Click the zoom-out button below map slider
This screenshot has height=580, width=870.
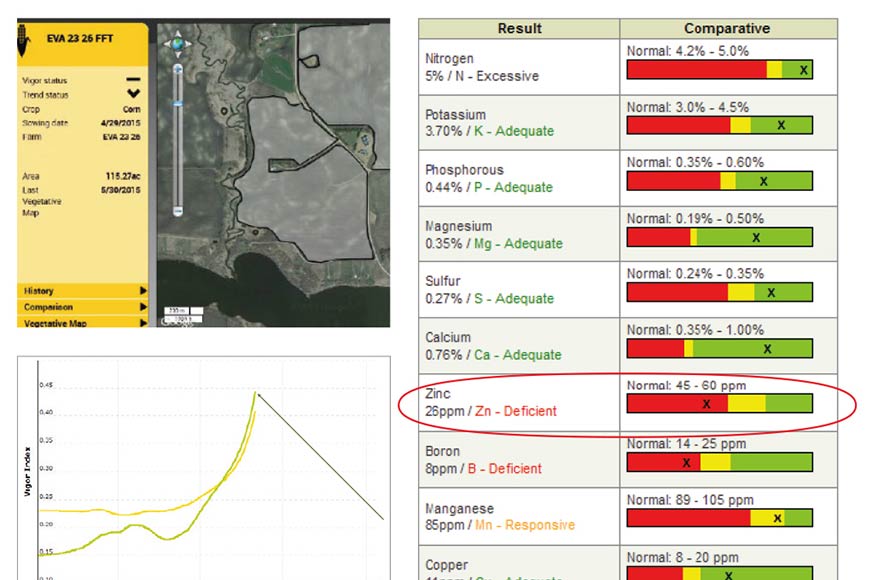click(x=178, y=212)
